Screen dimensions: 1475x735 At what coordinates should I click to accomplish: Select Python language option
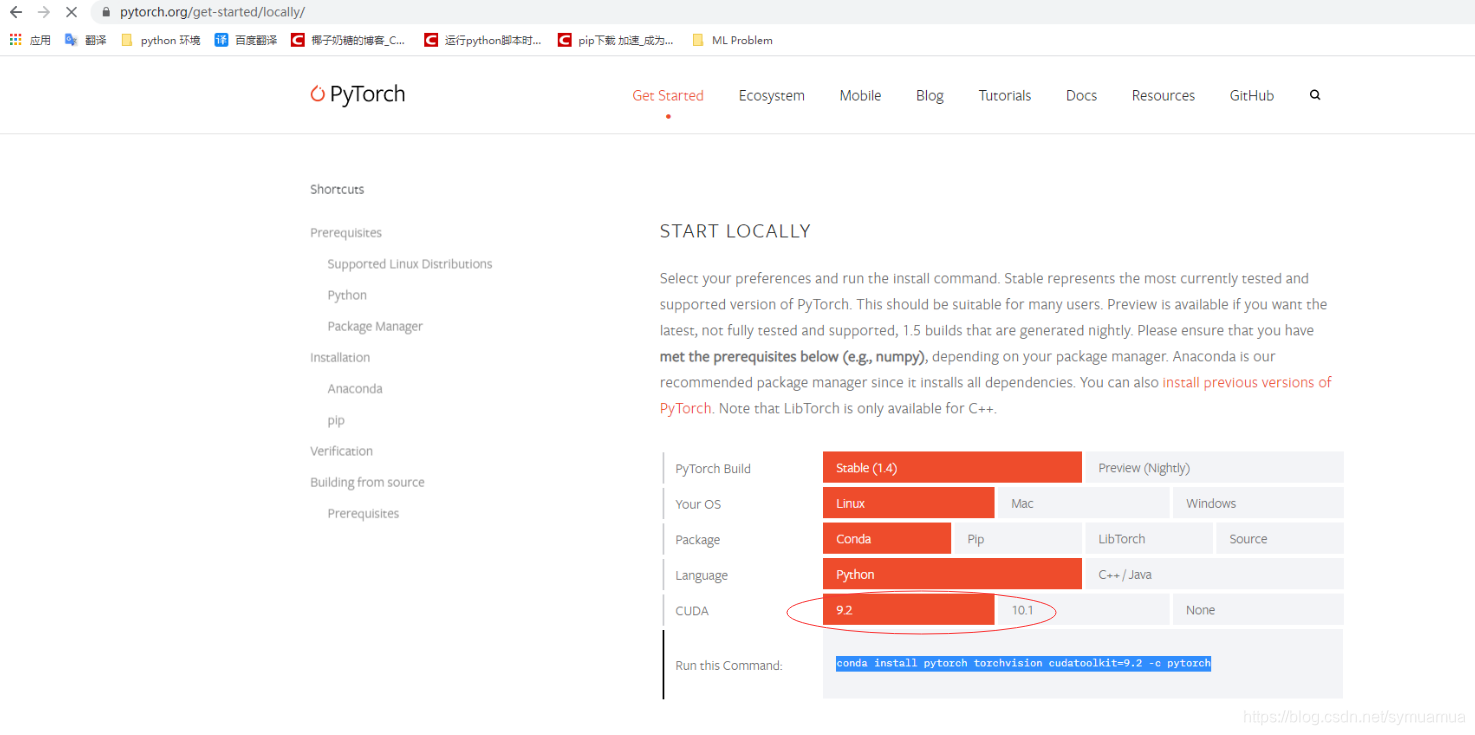point(952,574)
